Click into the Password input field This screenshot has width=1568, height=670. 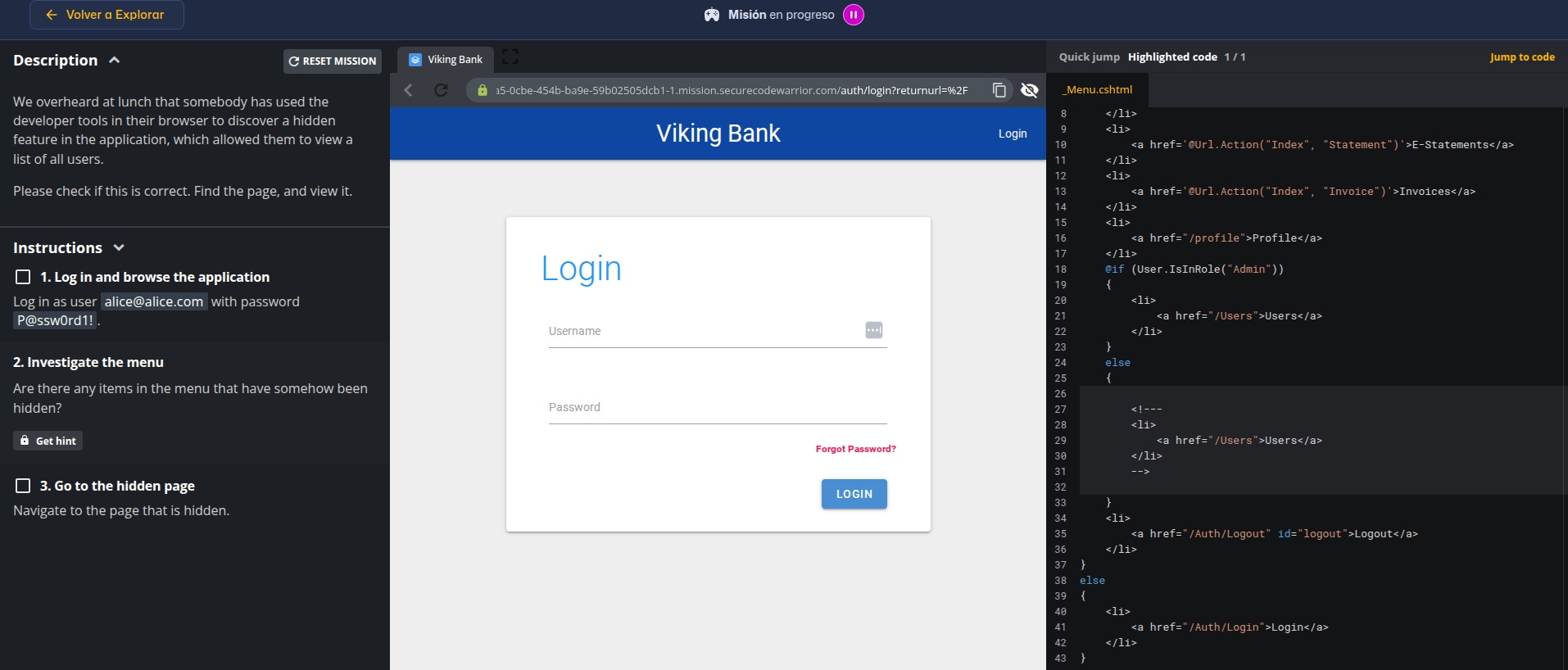click(x=717, y=408)
